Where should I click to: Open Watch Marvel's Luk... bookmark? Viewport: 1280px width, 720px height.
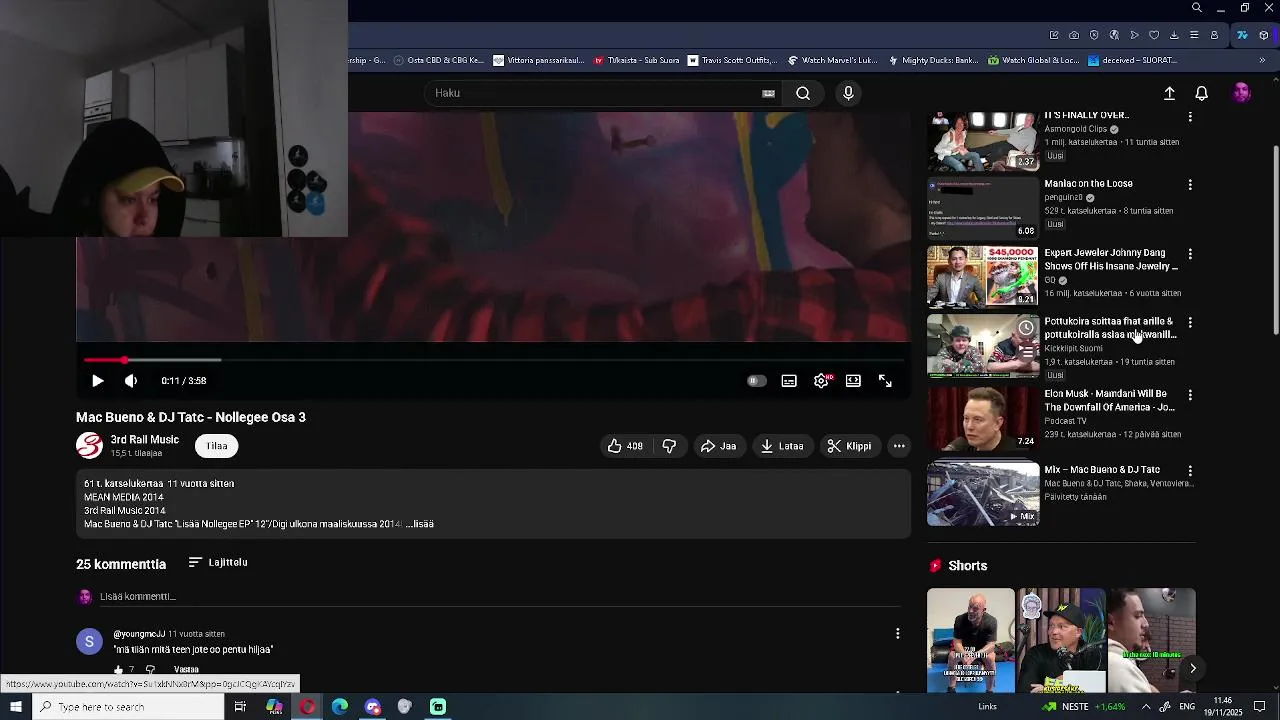click(x=833, y=60)
